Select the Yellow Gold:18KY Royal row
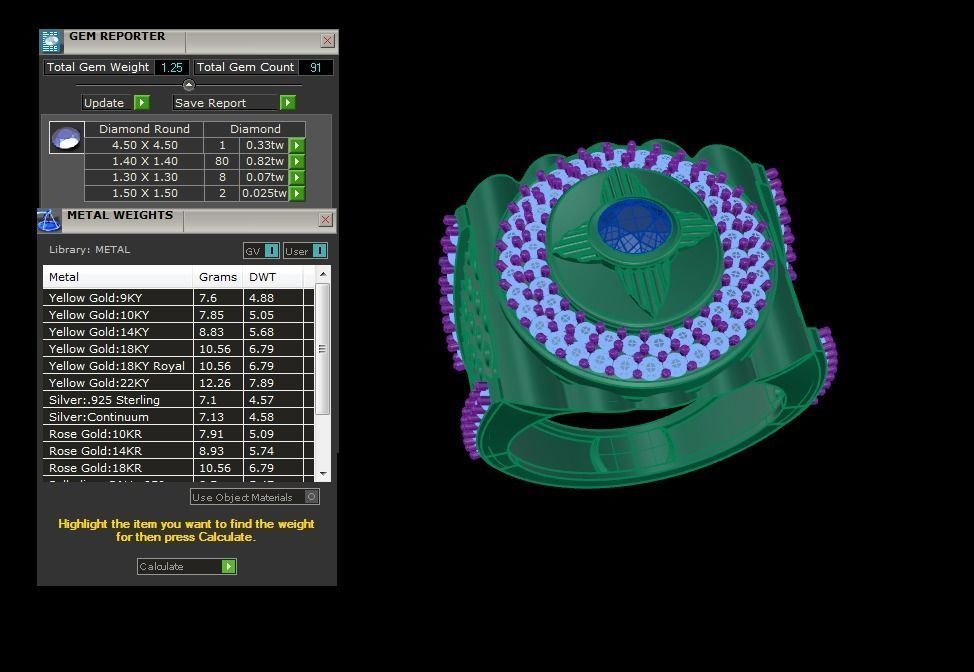 [178, 366]
